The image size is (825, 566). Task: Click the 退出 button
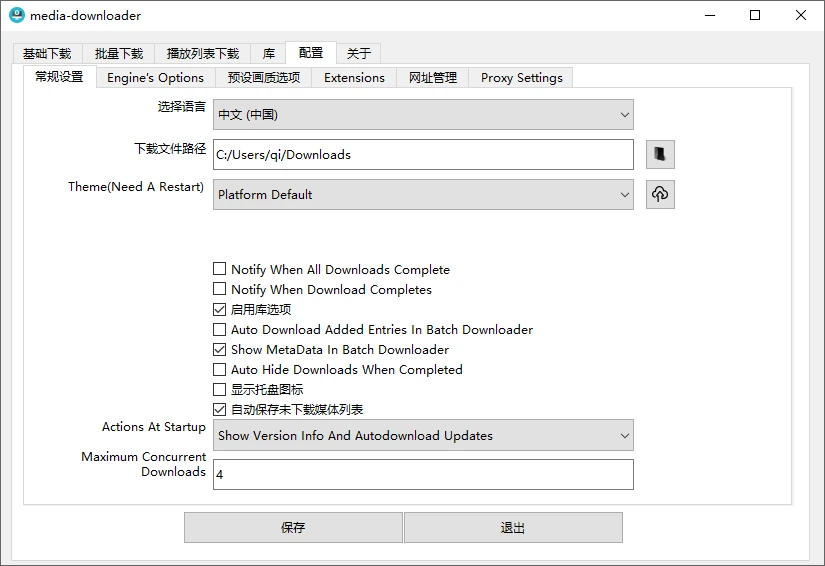[x=513, y=527]
